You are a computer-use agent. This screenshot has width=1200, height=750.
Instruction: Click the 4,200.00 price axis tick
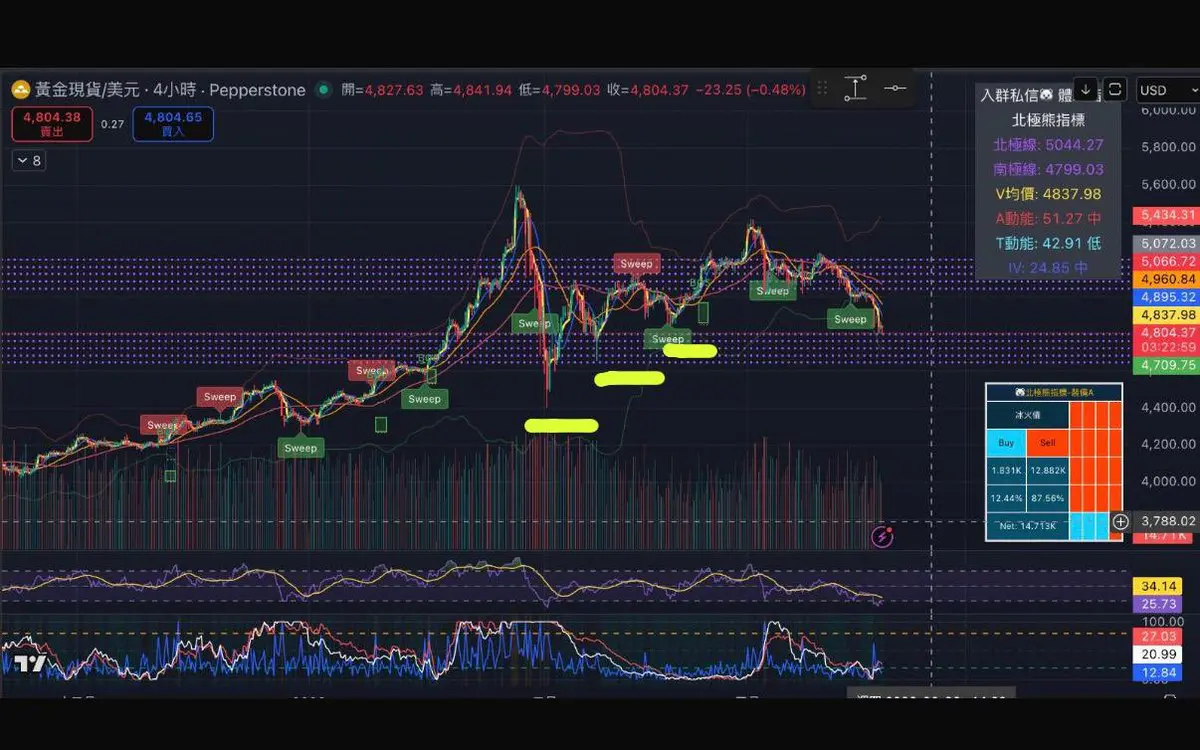click(x=1166, y=444)
